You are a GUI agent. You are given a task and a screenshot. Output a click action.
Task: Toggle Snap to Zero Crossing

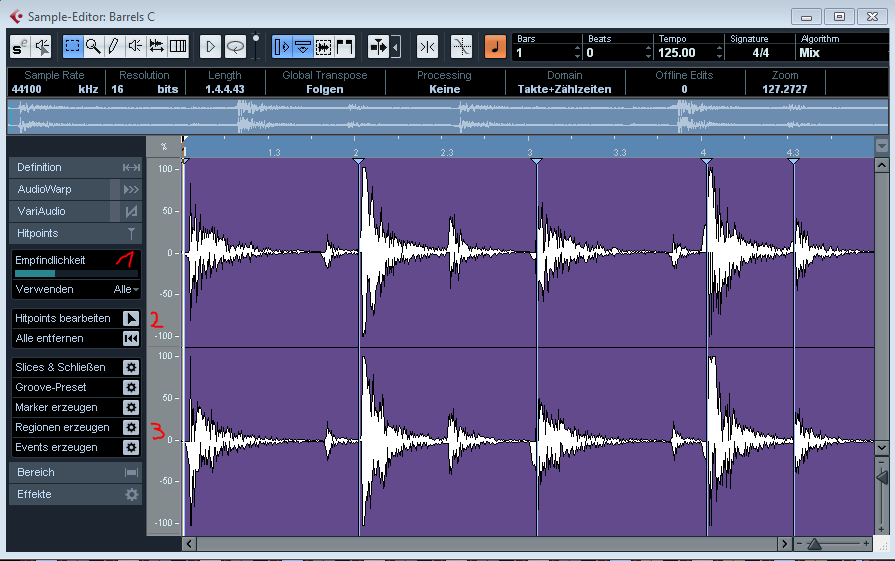(461, 47)
